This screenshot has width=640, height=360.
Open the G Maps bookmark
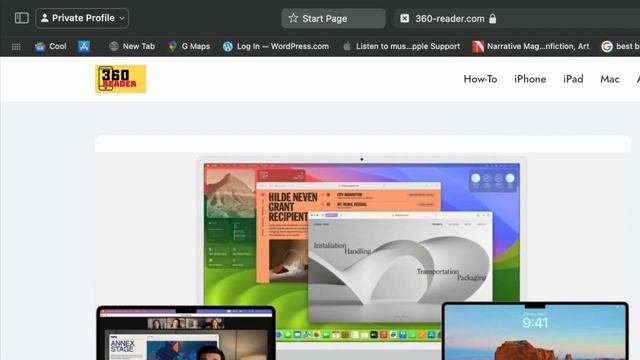tap(189, 47)
